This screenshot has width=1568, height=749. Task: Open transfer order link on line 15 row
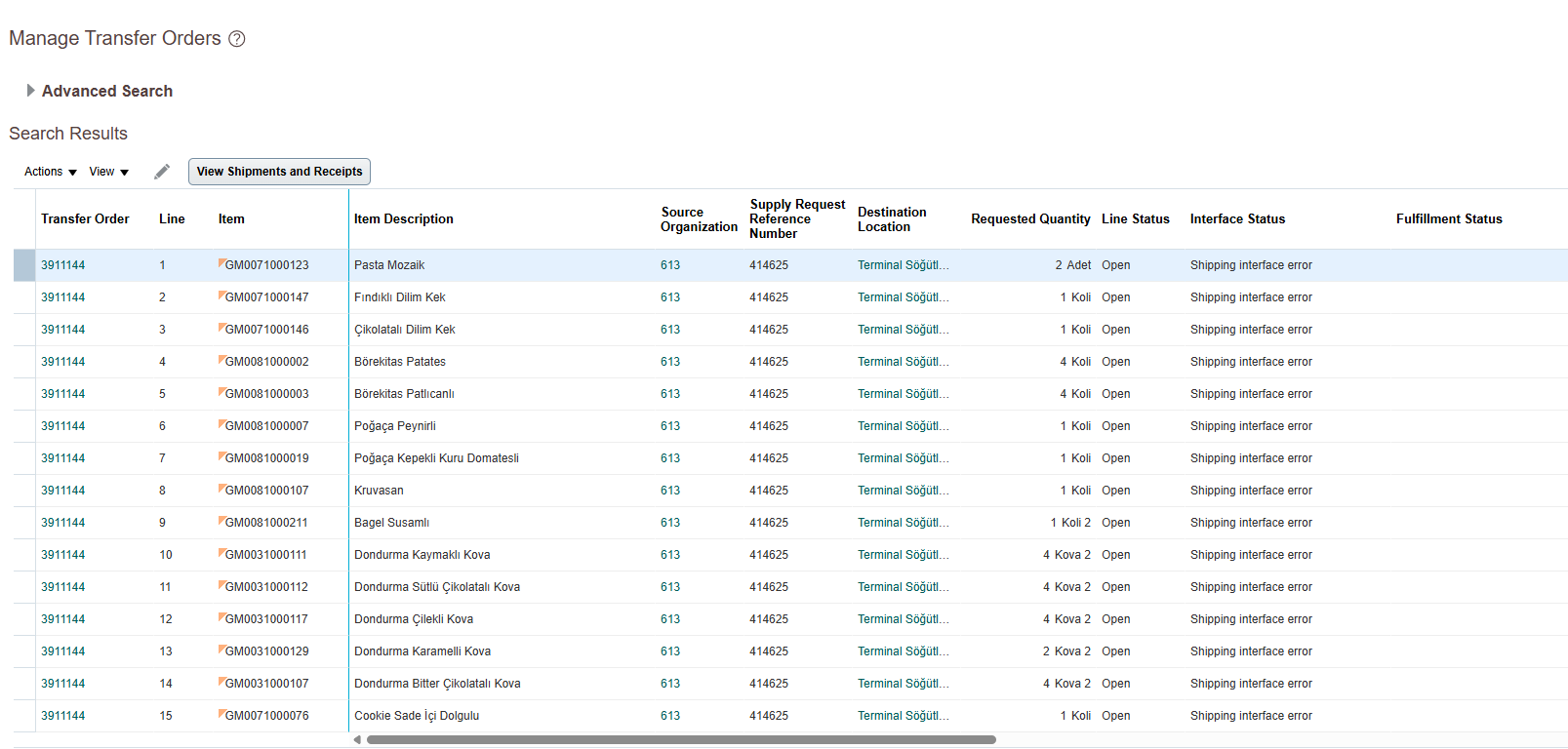tap(62, 716)
